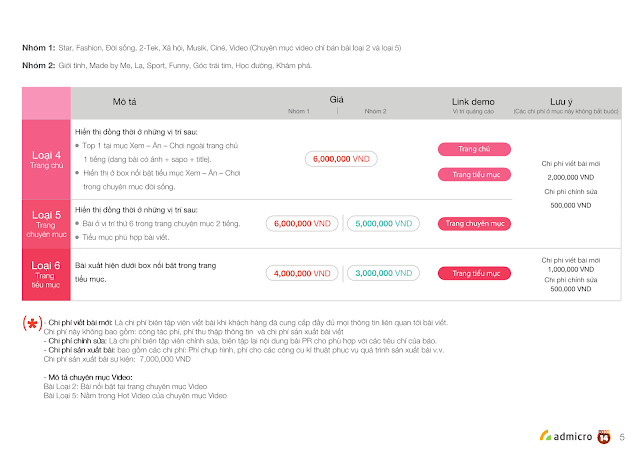Click the Kenh14 logo badge

tap(604, 437)
